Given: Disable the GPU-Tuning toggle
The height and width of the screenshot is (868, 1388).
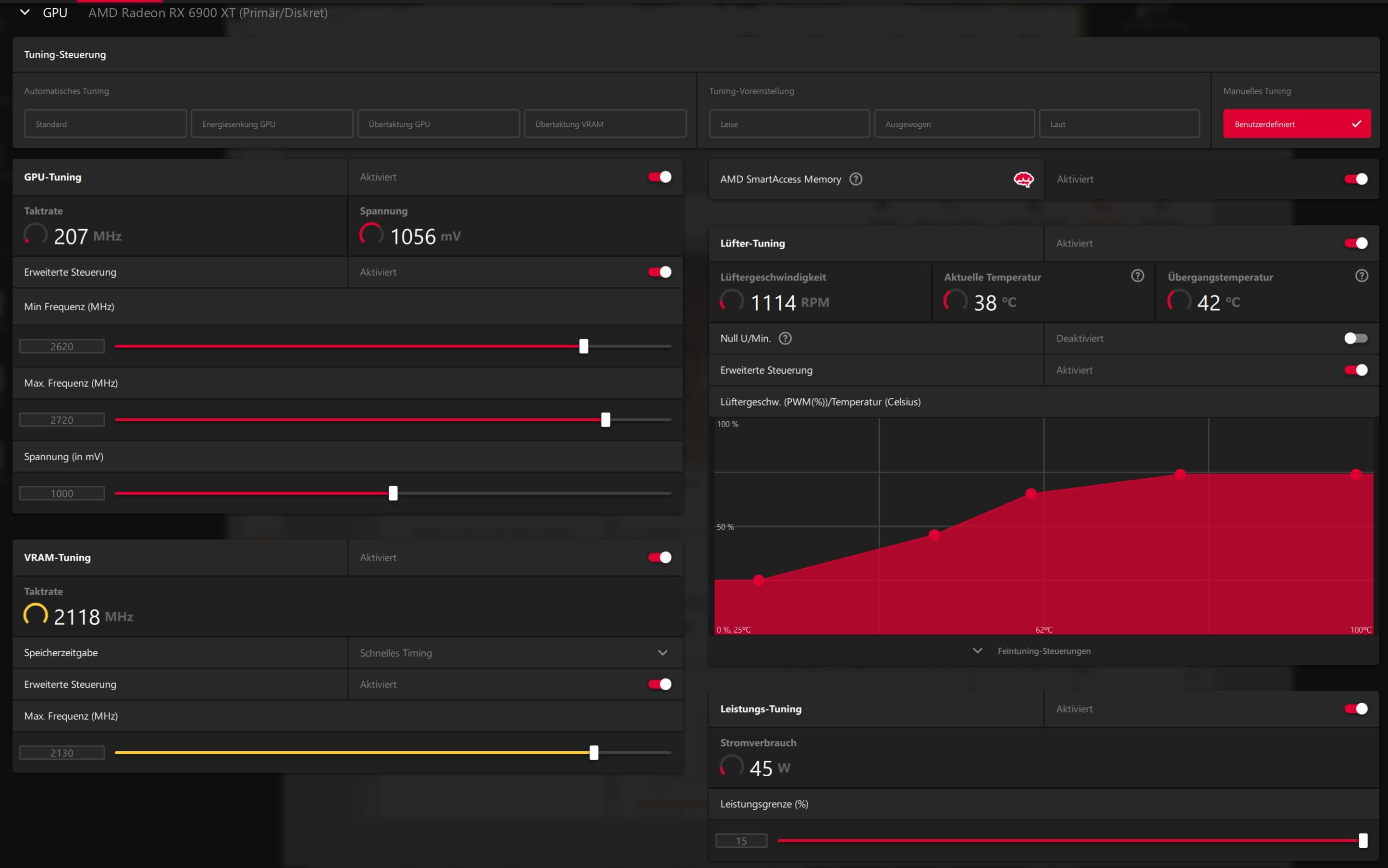Looking at the screenshot, I should point(660,177).
